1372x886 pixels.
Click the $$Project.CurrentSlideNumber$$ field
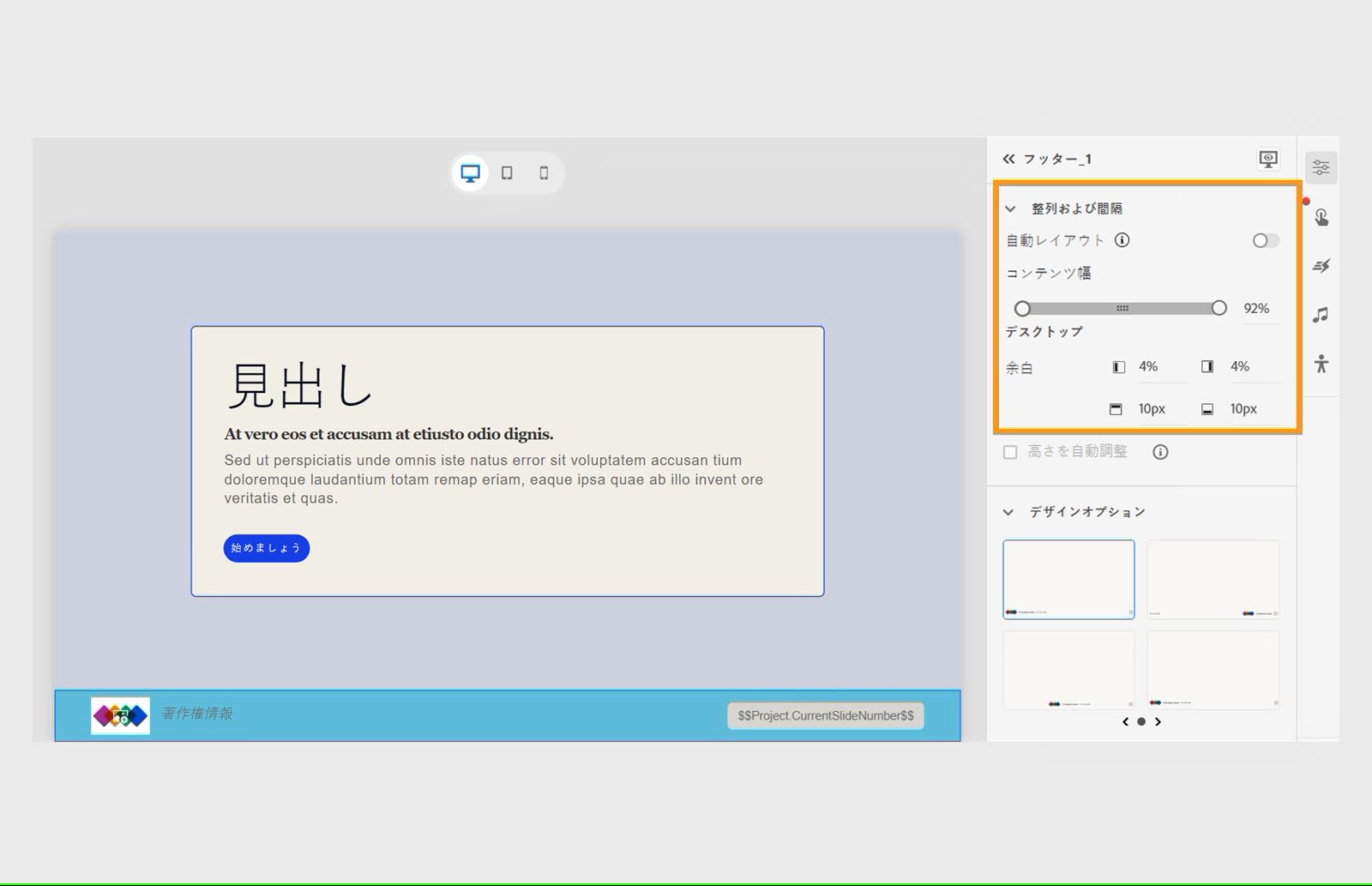(x=826, y=716)
